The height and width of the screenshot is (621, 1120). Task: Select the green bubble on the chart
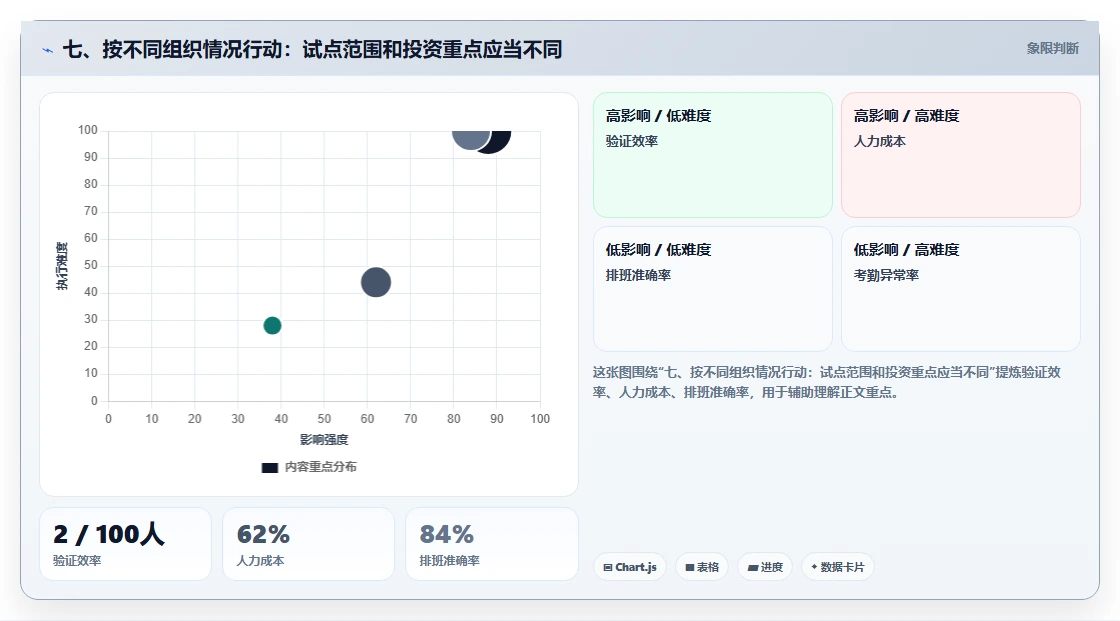tap(272, 325)
